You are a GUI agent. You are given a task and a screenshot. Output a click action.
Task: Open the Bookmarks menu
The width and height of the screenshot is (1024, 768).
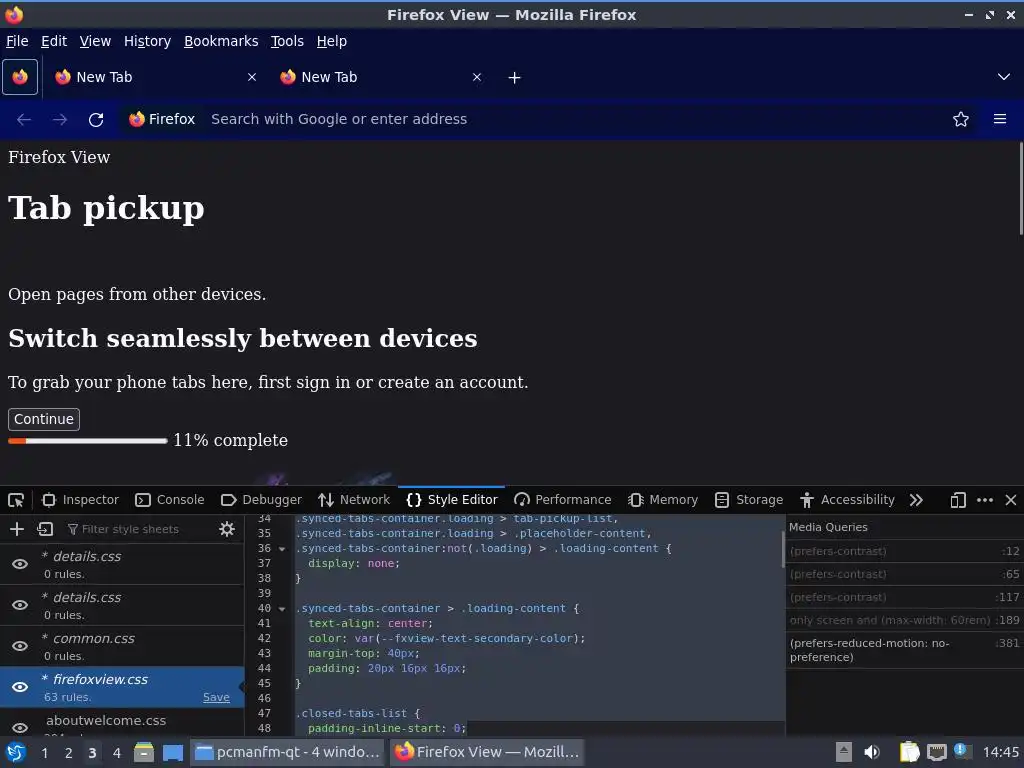pos(221,41)
